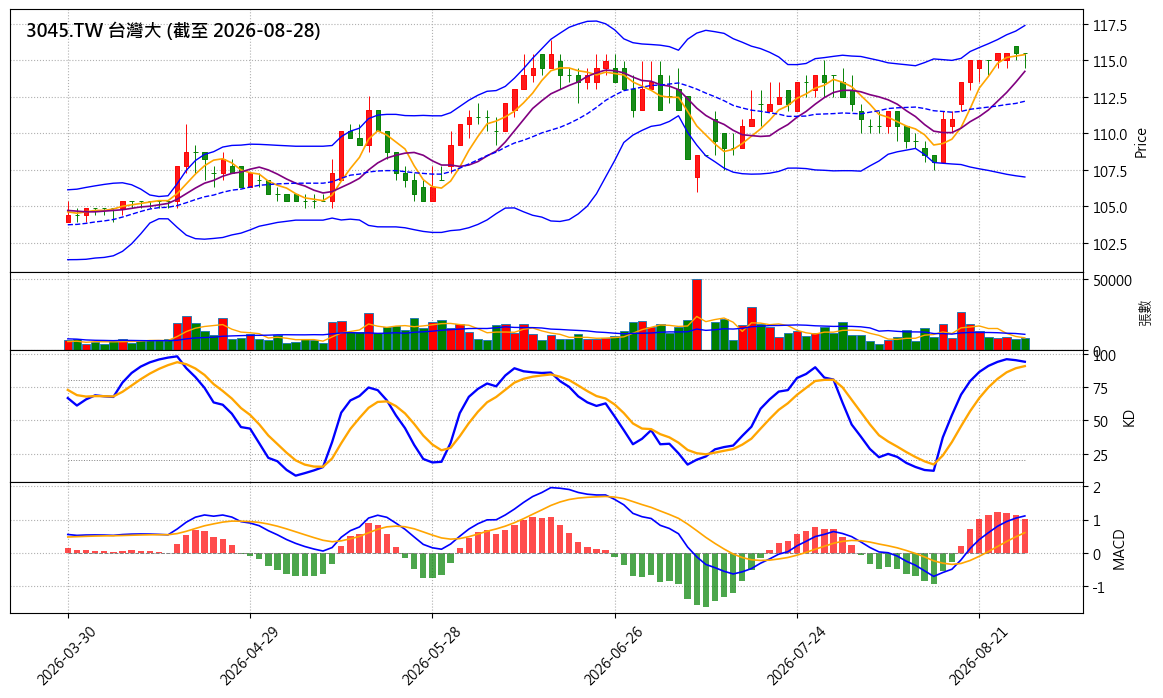Click the MACD axis value 2
This screenshot has height=698, width=1163.
[1097, 487]
